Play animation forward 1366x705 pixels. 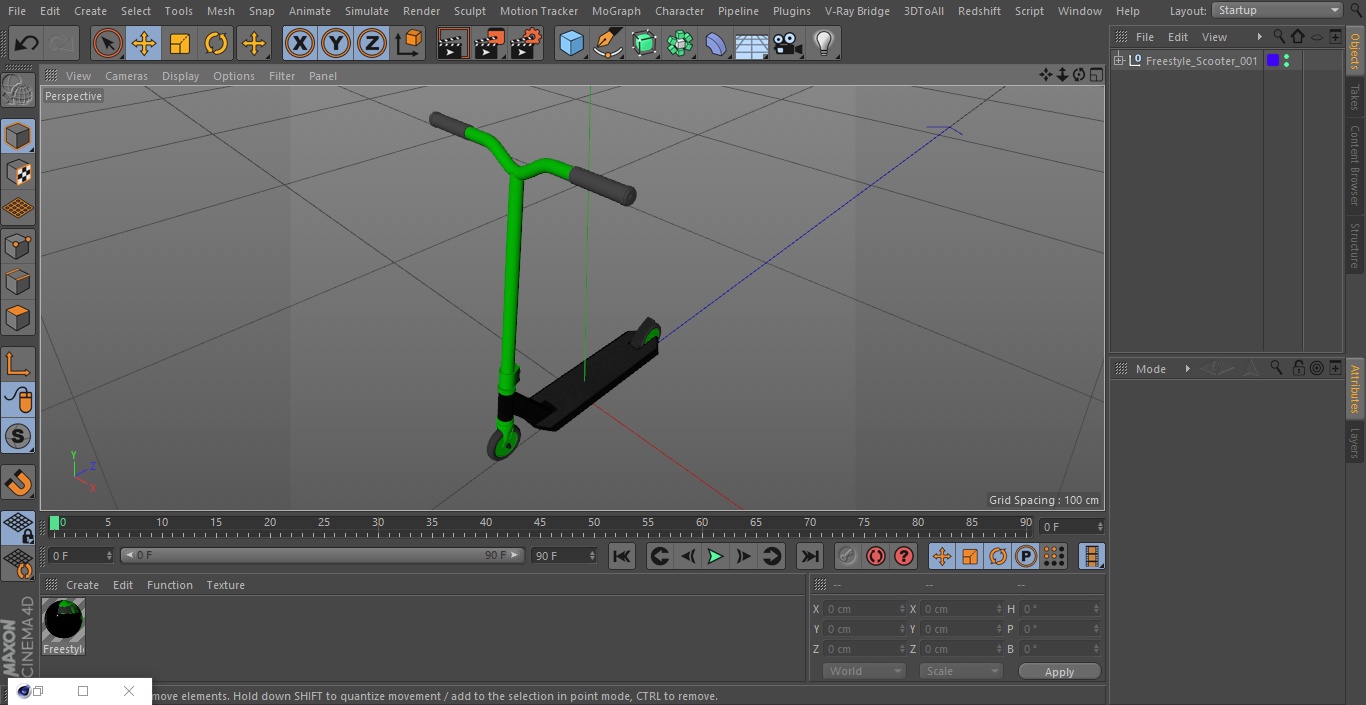click(715, 556)
